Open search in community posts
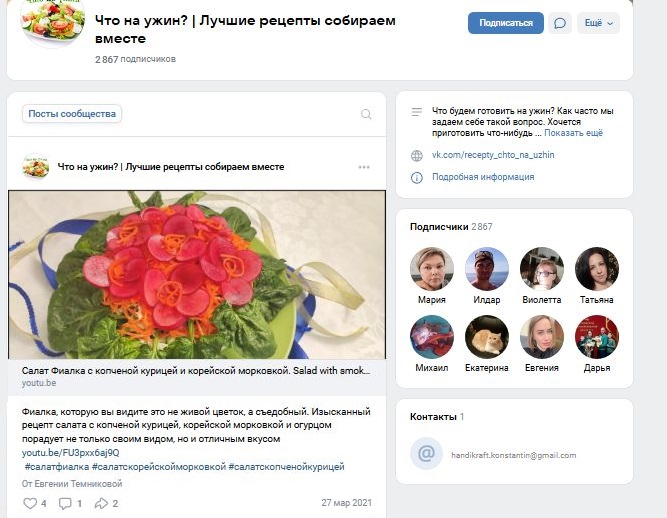The width and height of the screenshot is (667, 518). point(366,114)
